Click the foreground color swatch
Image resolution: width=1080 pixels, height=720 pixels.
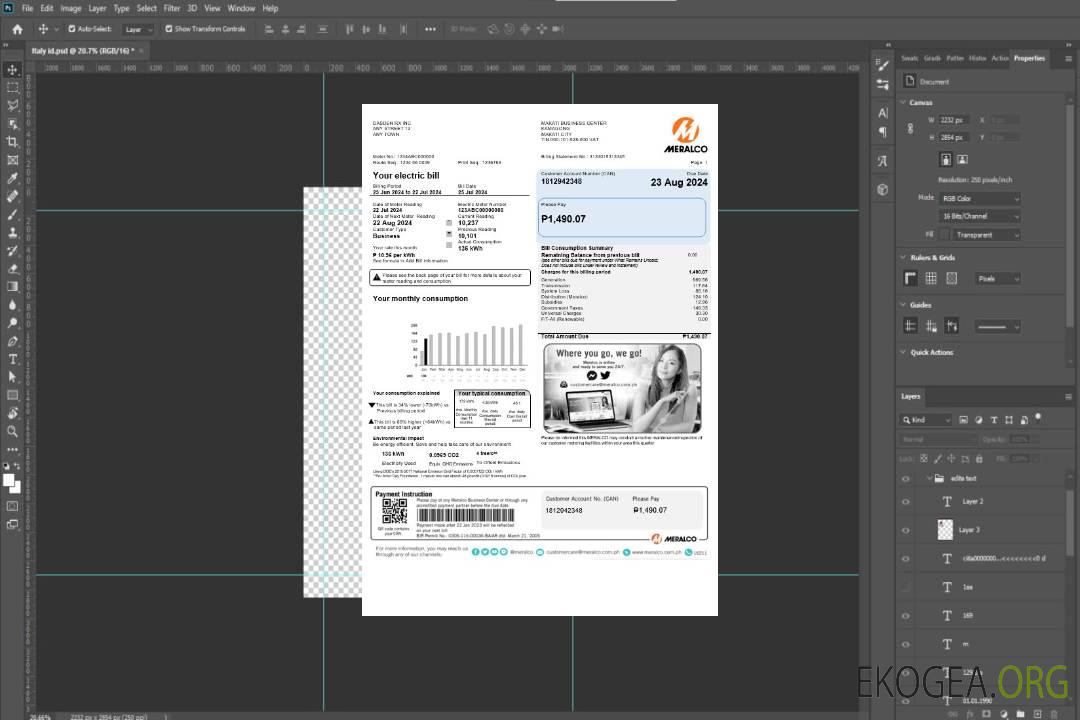pos(9,482)
